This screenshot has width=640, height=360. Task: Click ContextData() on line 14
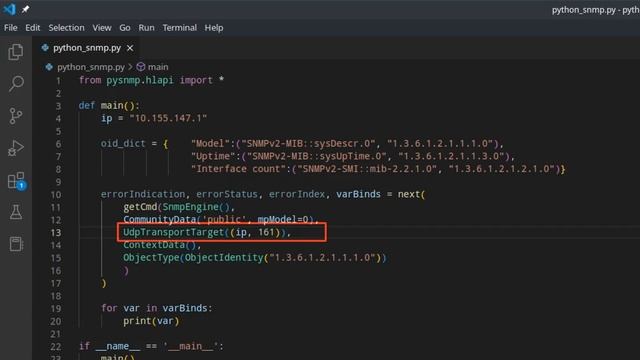tap(160, 245)
